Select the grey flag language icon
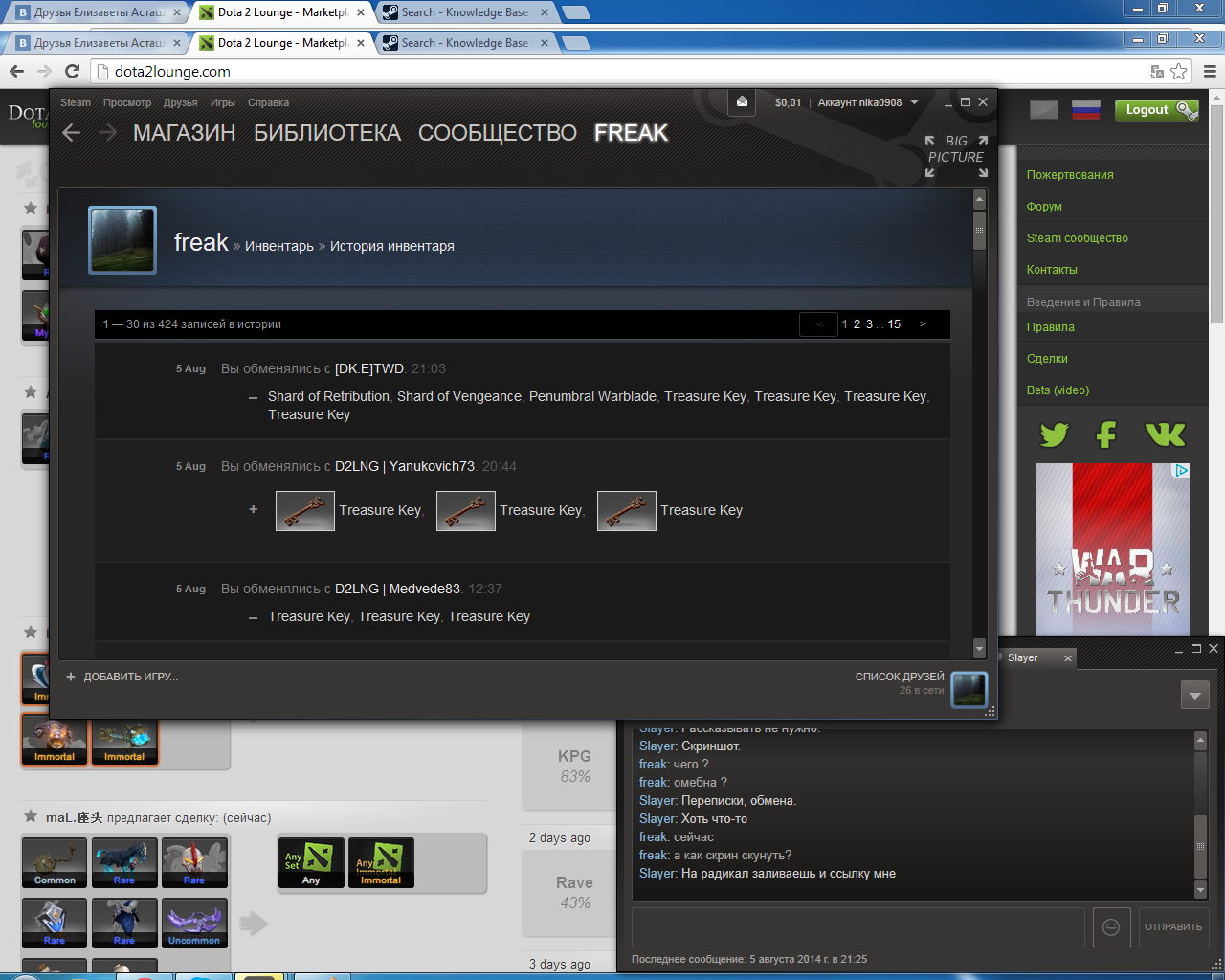The image size is (1225, 980). [1044, 110]
